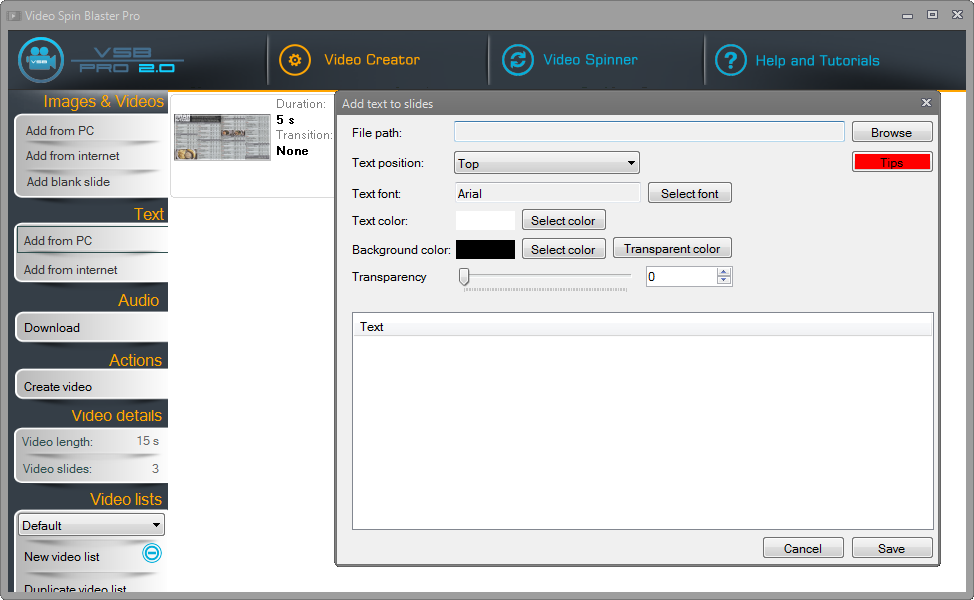Click the slide Duration value 5 s
The height and width of the screenshot is (600, 974).
coord(286,119)
